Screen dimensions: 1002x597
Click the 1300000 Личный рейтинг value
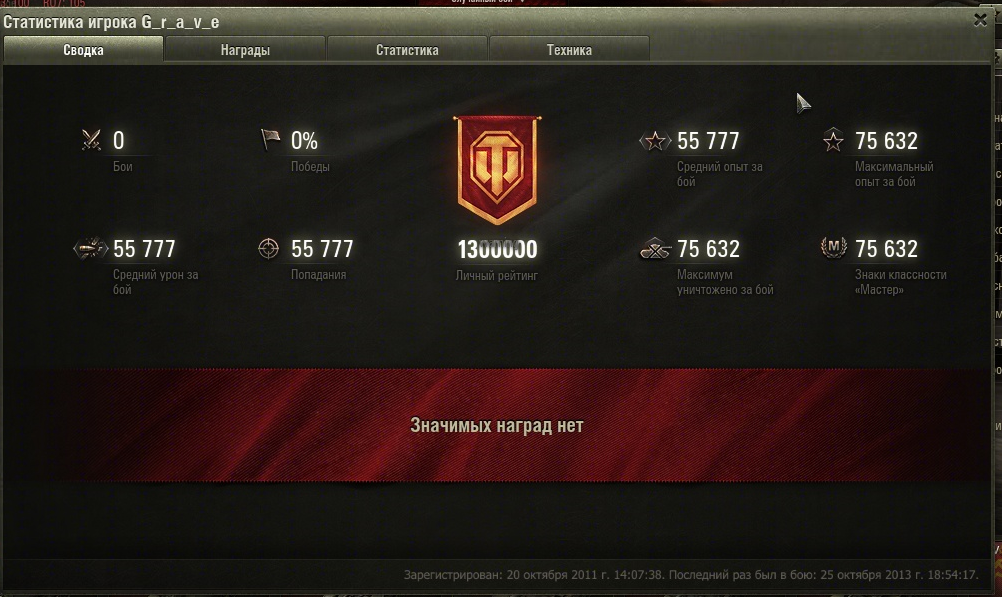pyautogui.click(x=497, y=249)
